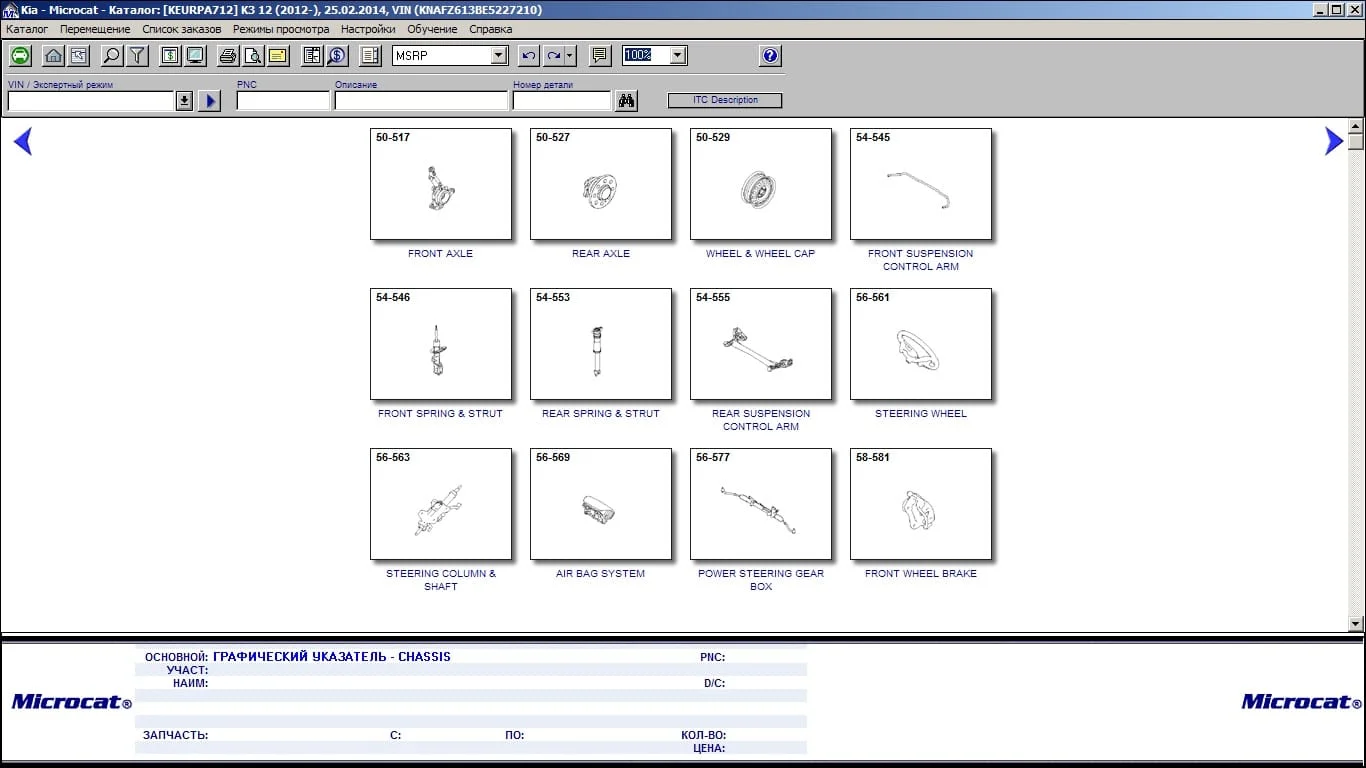Click the ITC Description button
The width and height of the screenshot is (1366, 768).
[x=725, y=100]
